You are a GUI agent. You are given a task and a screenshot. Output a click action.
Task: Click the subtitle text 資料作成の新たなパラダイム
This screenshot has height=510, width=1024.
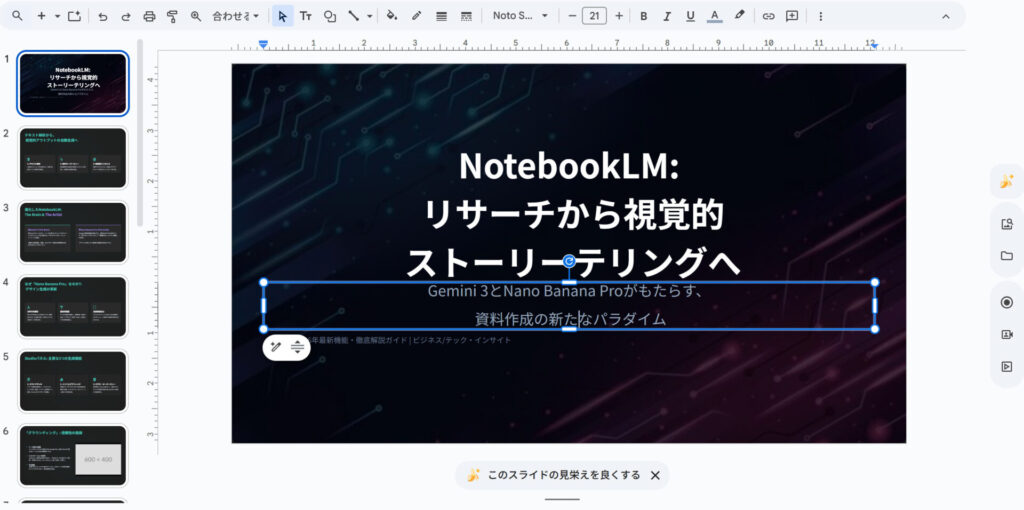coord(569,319)
